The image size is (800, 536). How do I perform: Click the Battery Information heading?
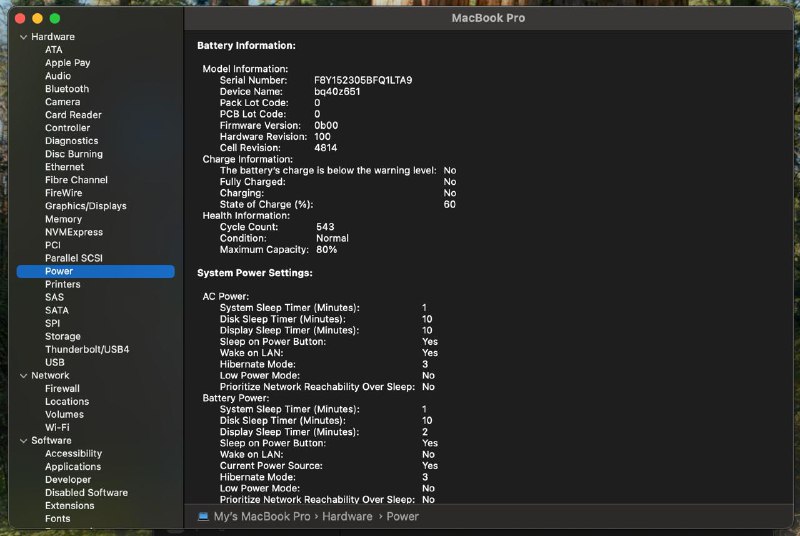(246, 45)
